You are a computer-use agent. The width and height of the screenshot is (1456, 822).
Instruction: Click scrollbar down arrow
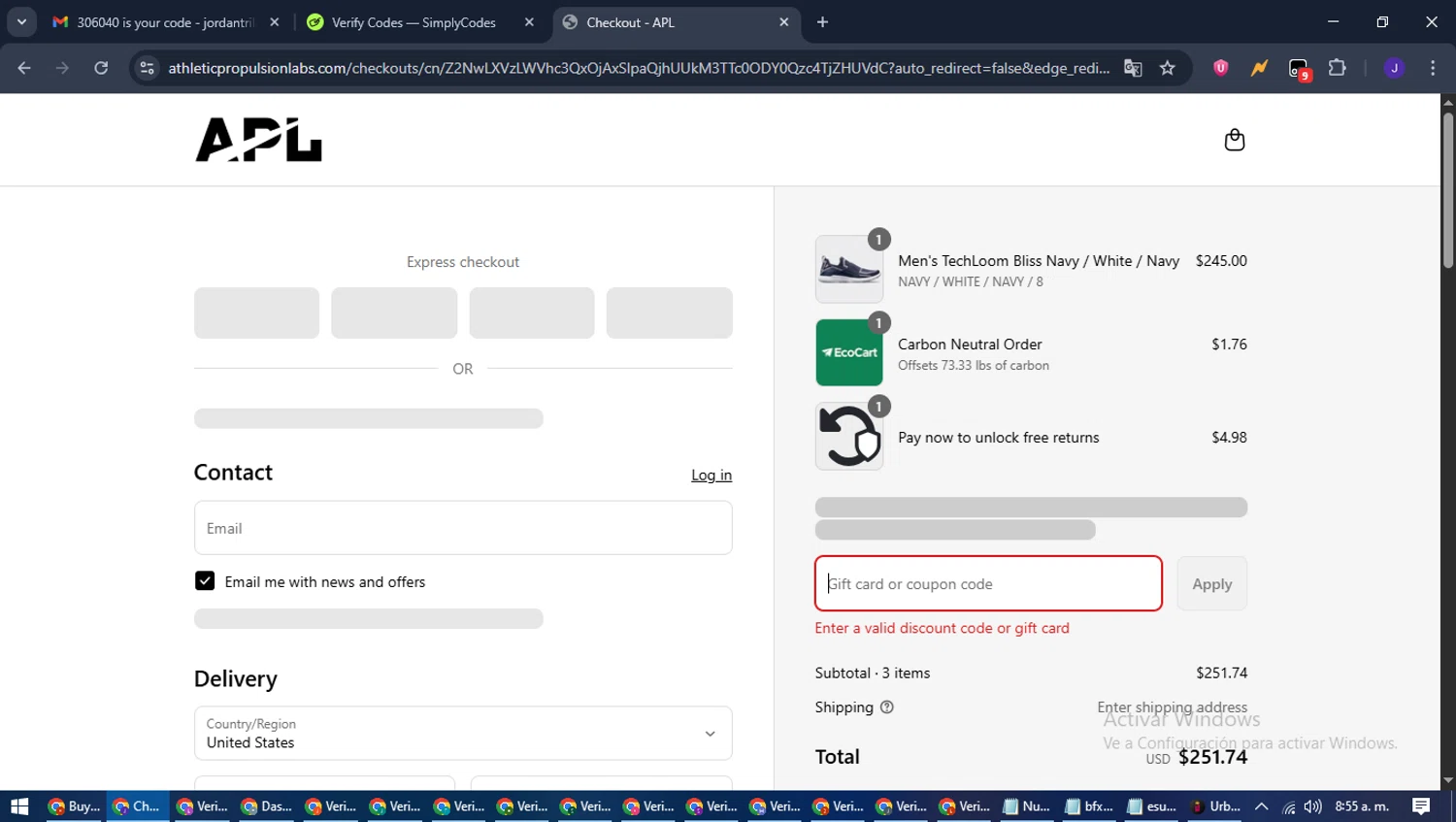pos(1447,780)
